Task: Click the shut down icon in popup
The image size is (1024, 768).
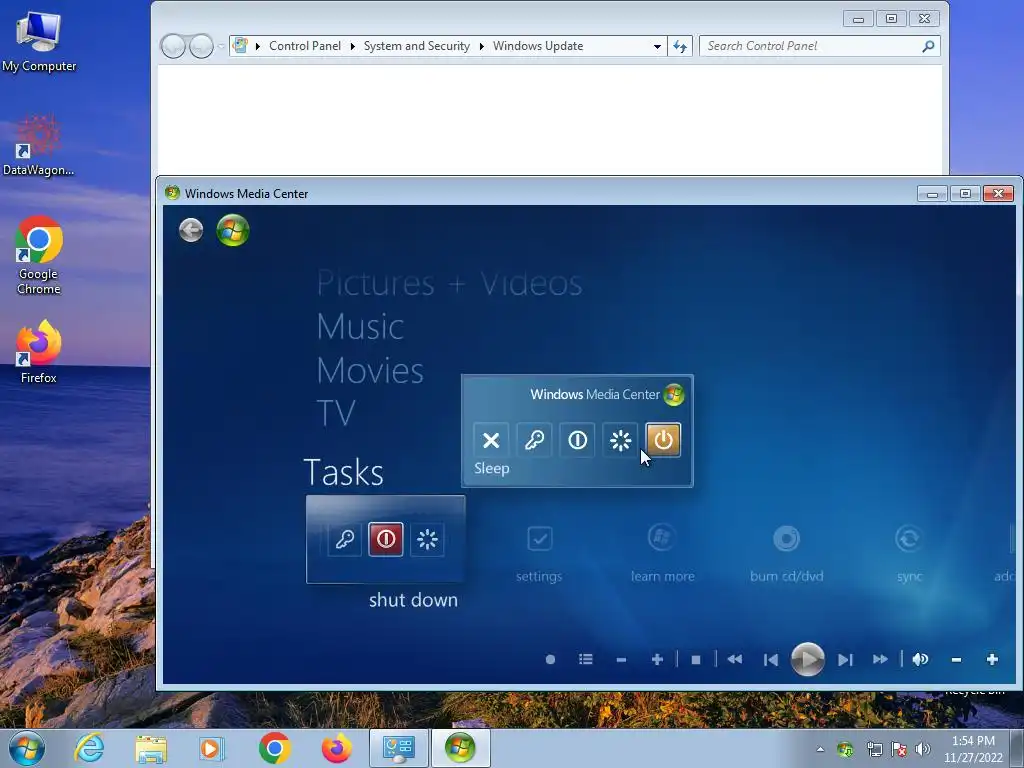Action: tap(577, 440)
